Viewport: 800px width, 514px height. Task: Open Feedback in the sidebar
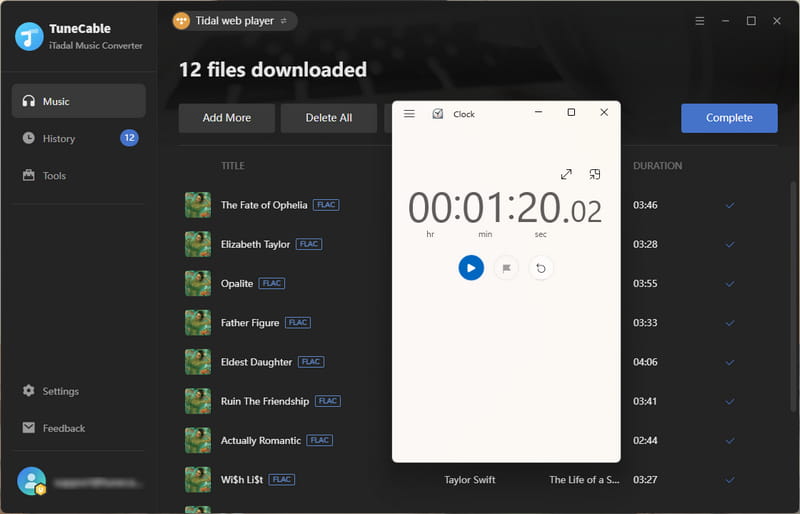tap(79, 428)
